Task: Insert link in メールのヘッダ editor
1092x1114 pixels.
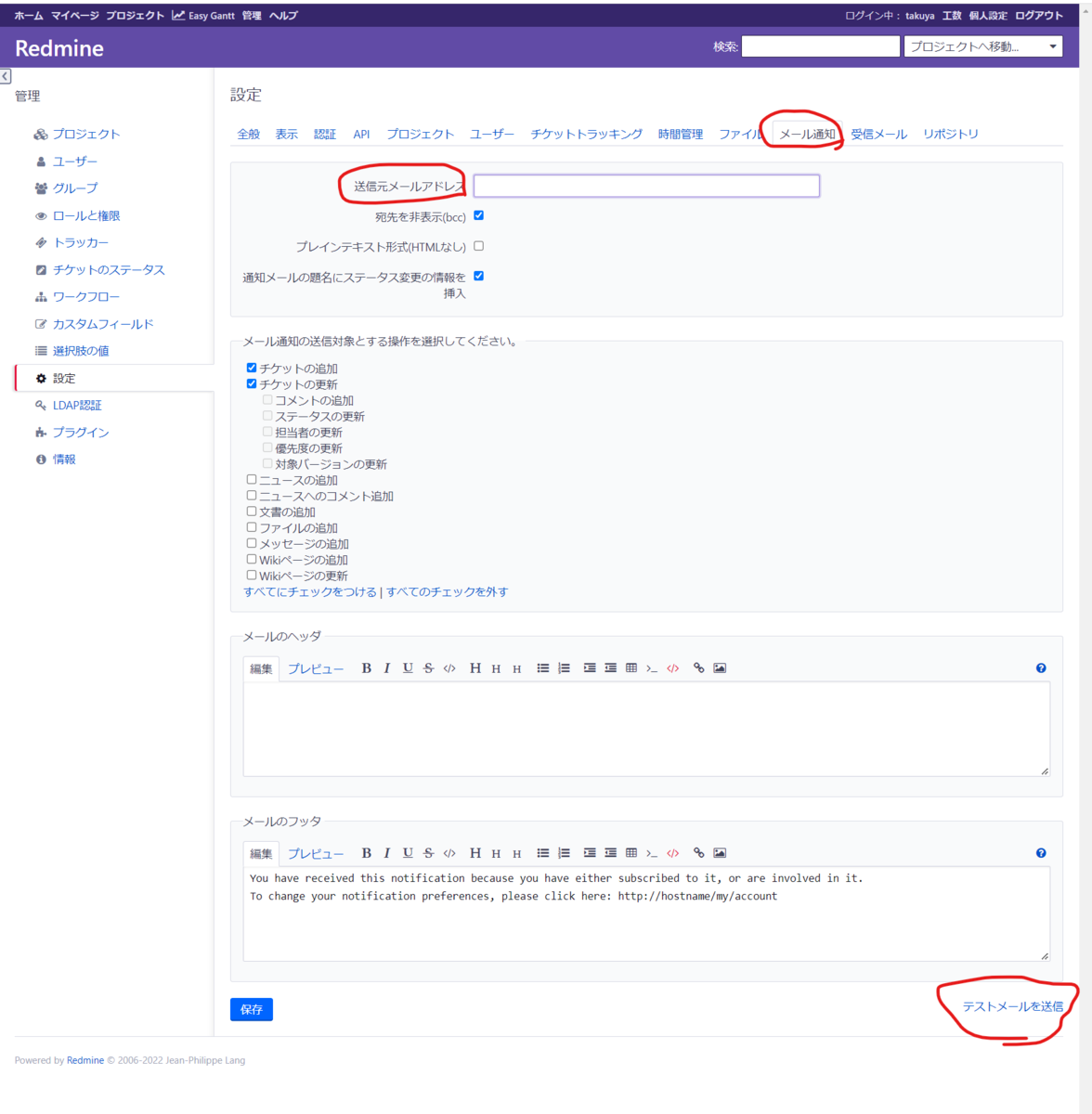Action: click(x=699, y=668)
